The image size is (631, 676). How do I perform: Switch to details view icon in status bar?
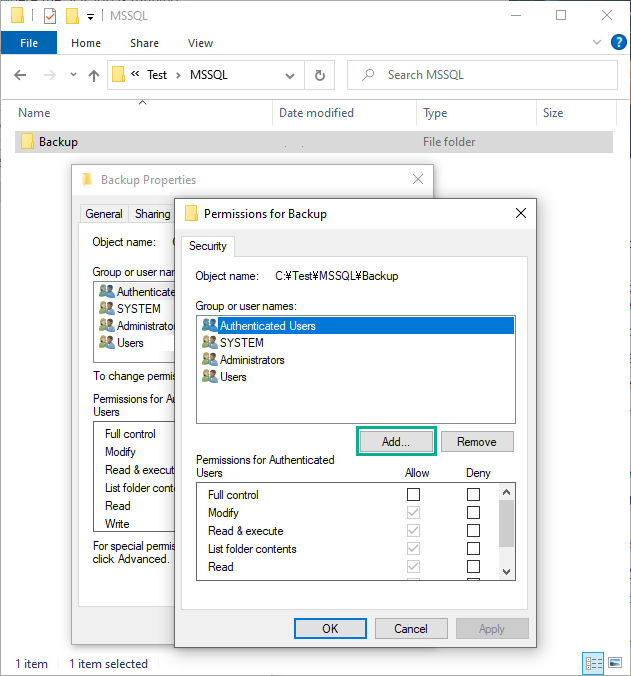[x=593, y=663]
